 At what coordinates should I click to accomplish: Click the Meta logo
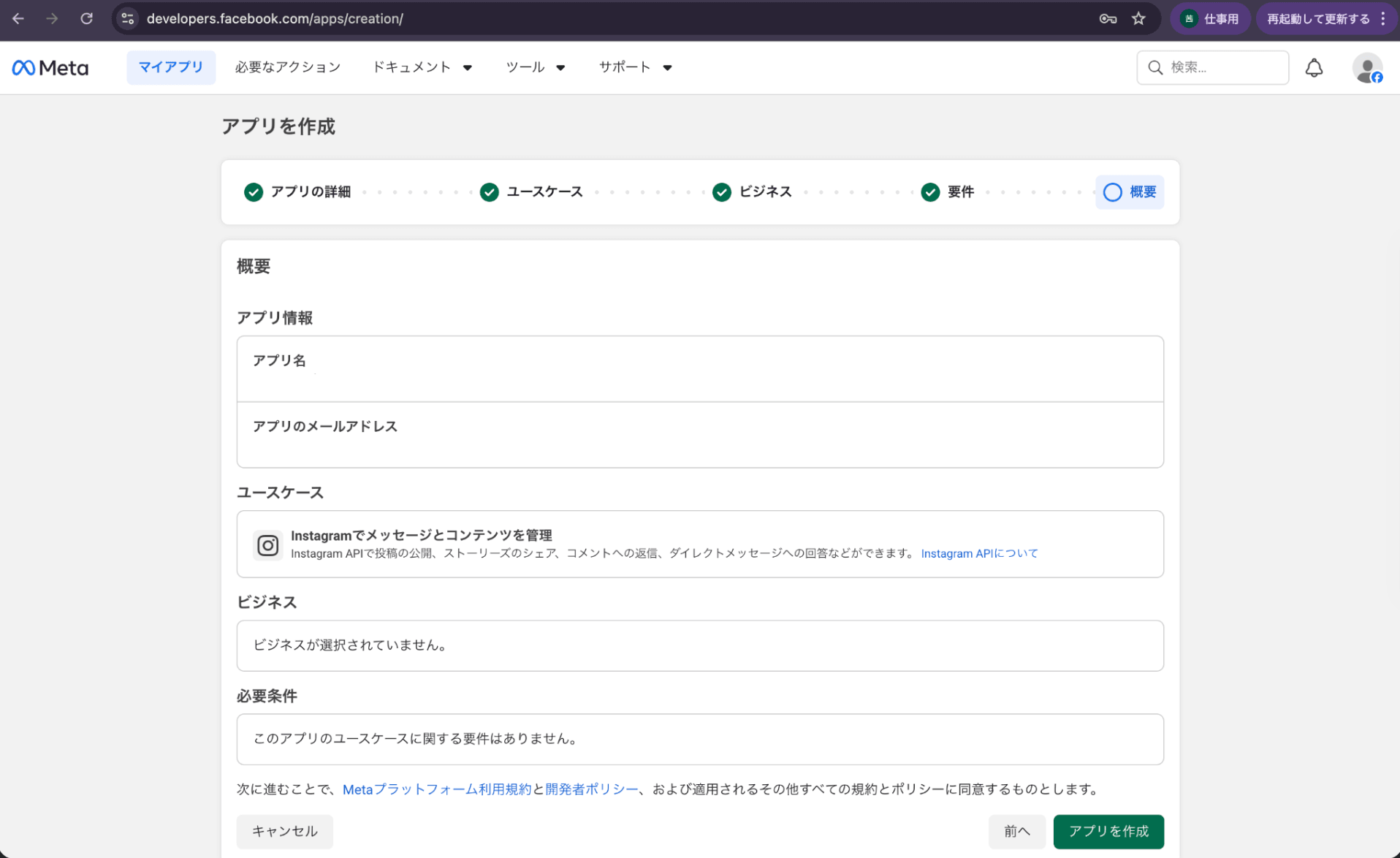point(50,68)
